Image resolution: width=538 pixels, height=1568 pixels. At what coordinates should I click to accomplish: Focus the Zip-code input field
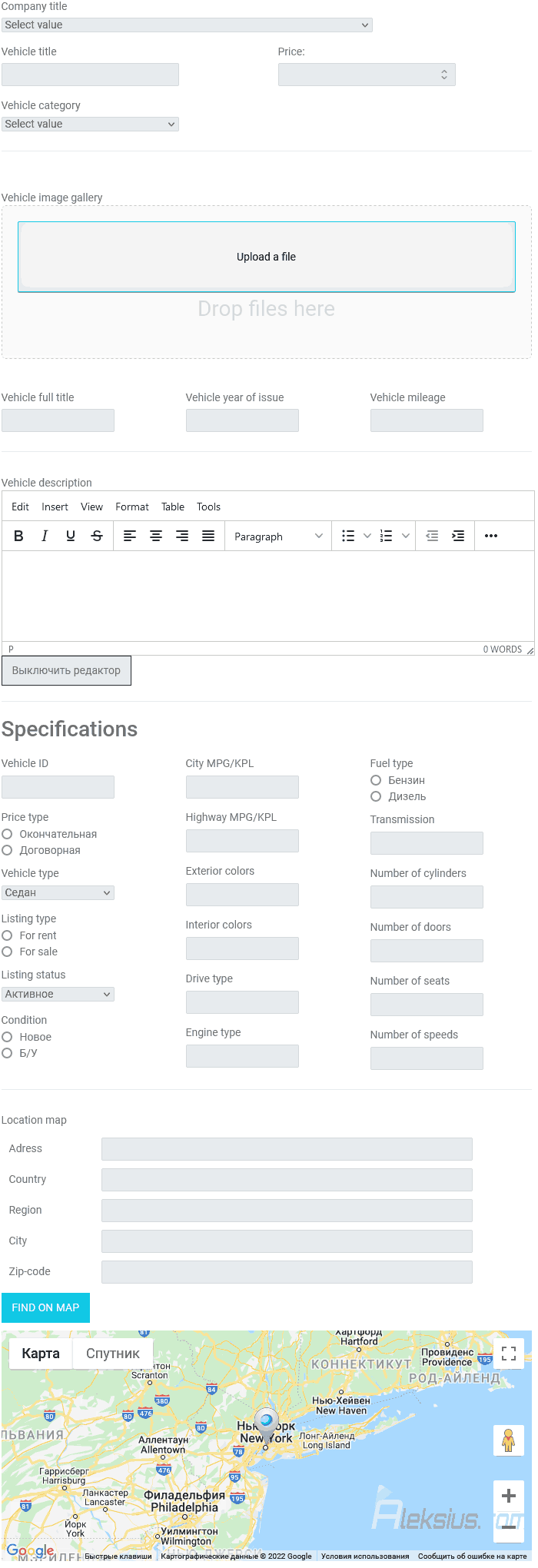point(287,1272)
